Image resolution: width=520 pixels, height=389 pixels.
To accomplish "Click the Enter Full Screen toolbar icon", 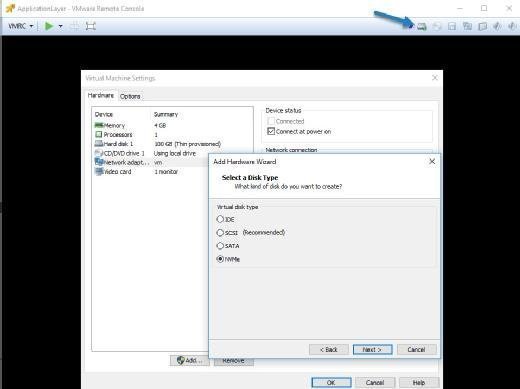I will point(90,26).
